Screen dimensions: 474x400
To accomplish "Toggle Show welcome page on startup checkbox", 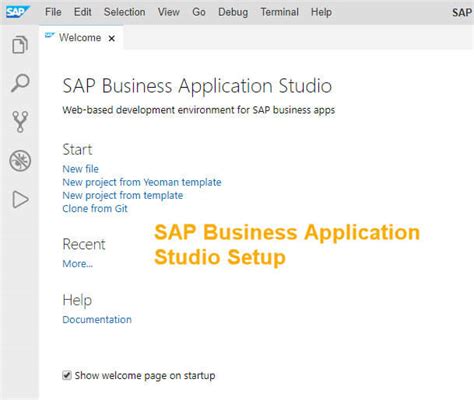I will point(67,375).
